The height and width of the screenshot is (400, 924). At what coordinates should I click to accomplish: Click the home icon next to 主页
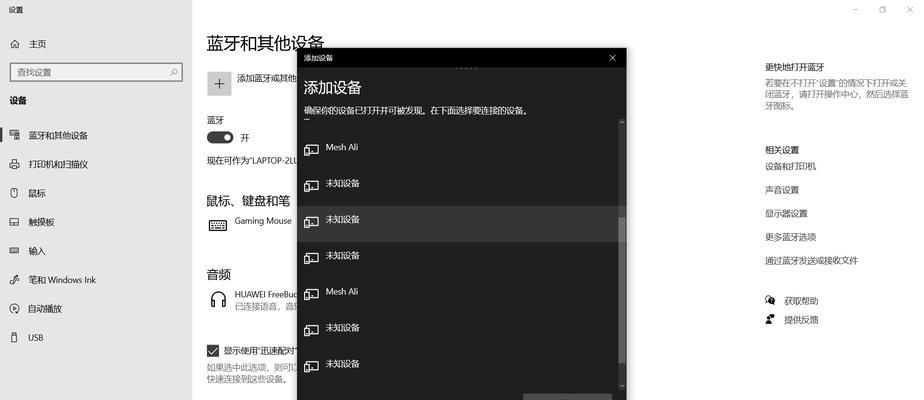[15, 44]
